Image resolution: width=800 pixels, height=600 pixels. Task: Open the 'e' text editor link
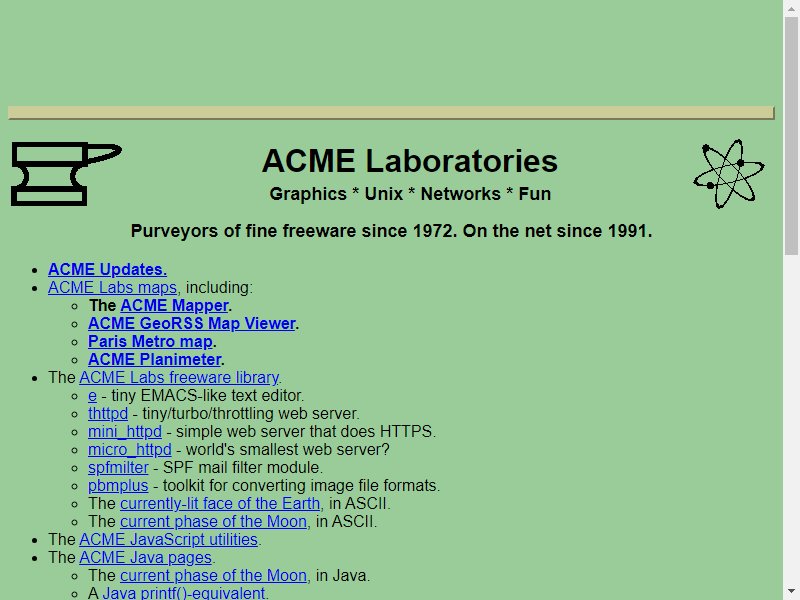(92, 395)
